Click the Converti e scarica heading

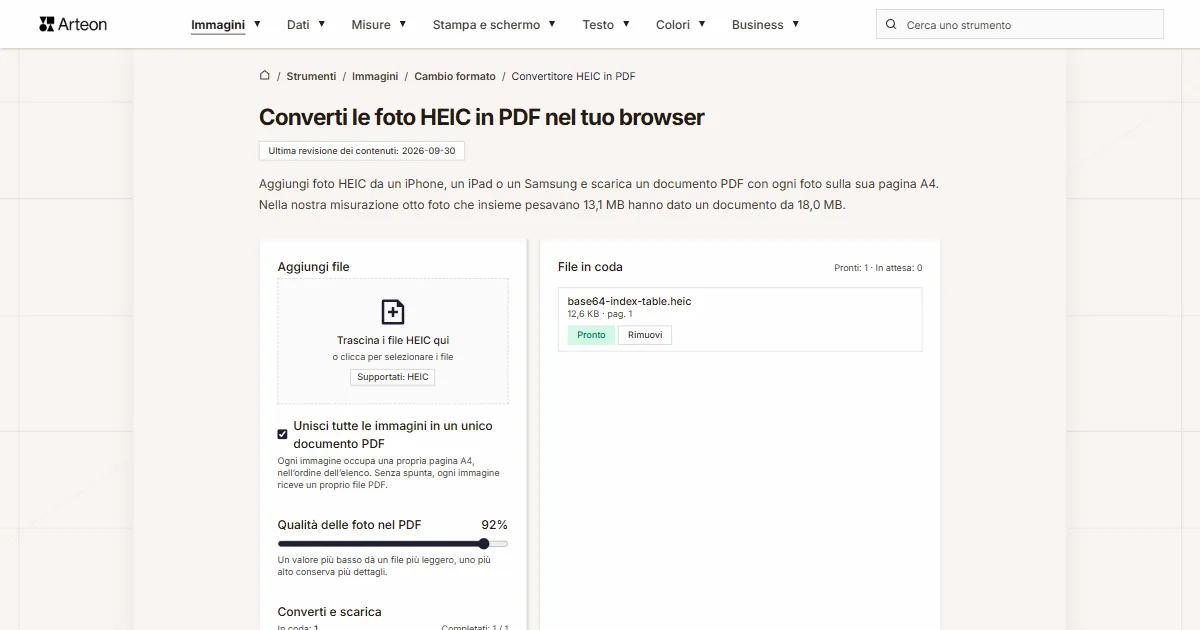click(x=329, y=612)
